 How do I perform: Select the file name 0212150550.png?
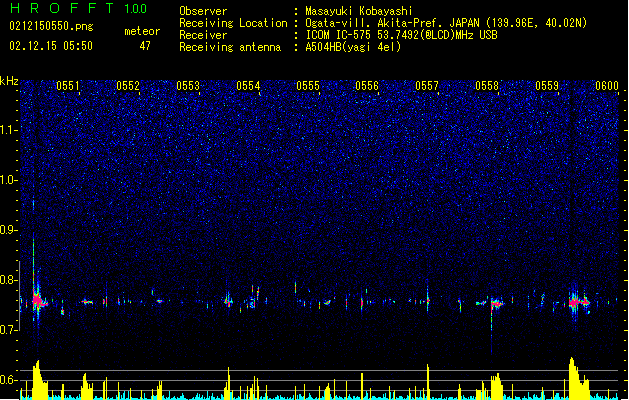click(x=51, y=26)
